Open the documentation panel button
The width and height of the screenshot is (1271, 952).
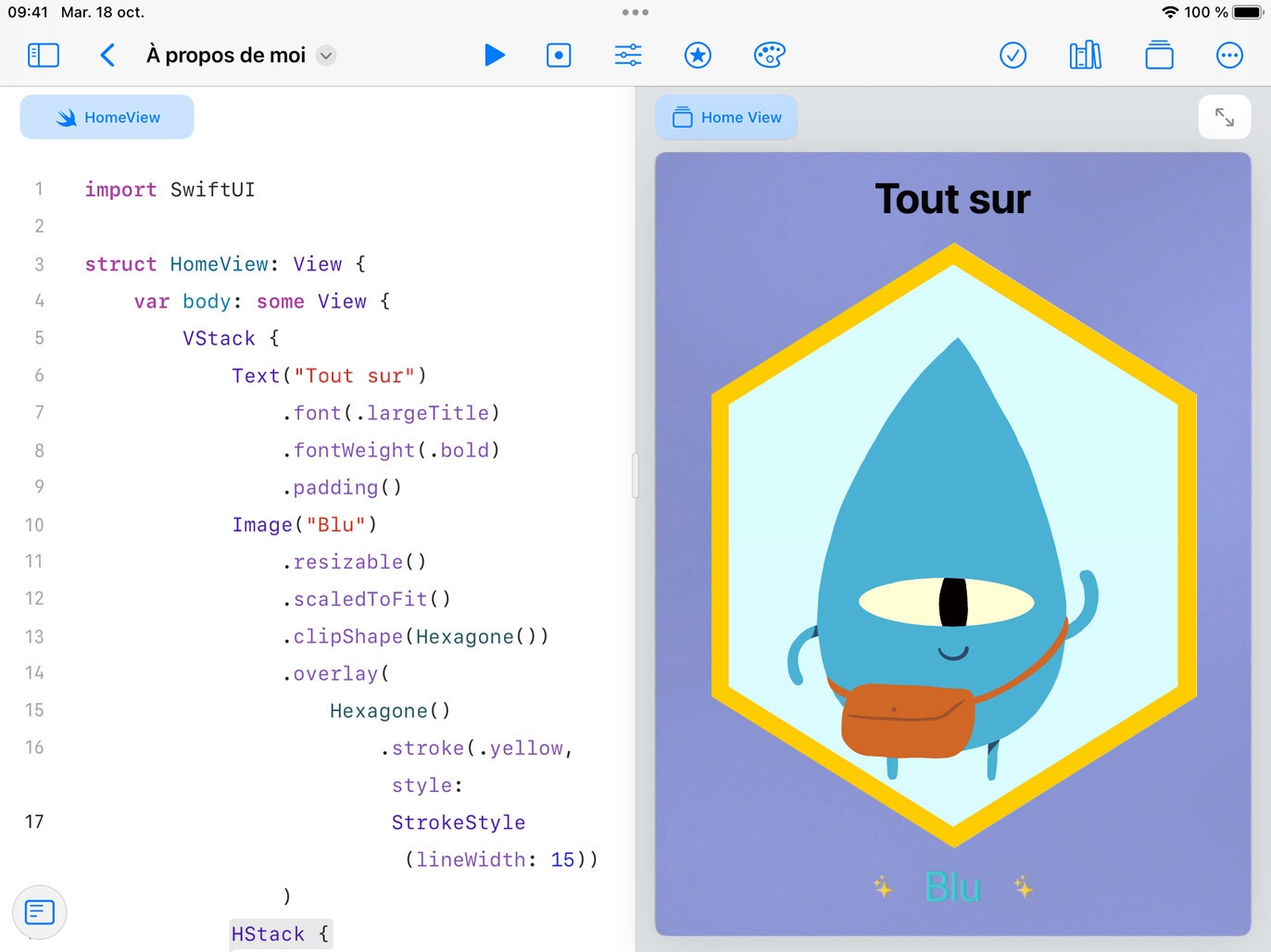(40, 912)
